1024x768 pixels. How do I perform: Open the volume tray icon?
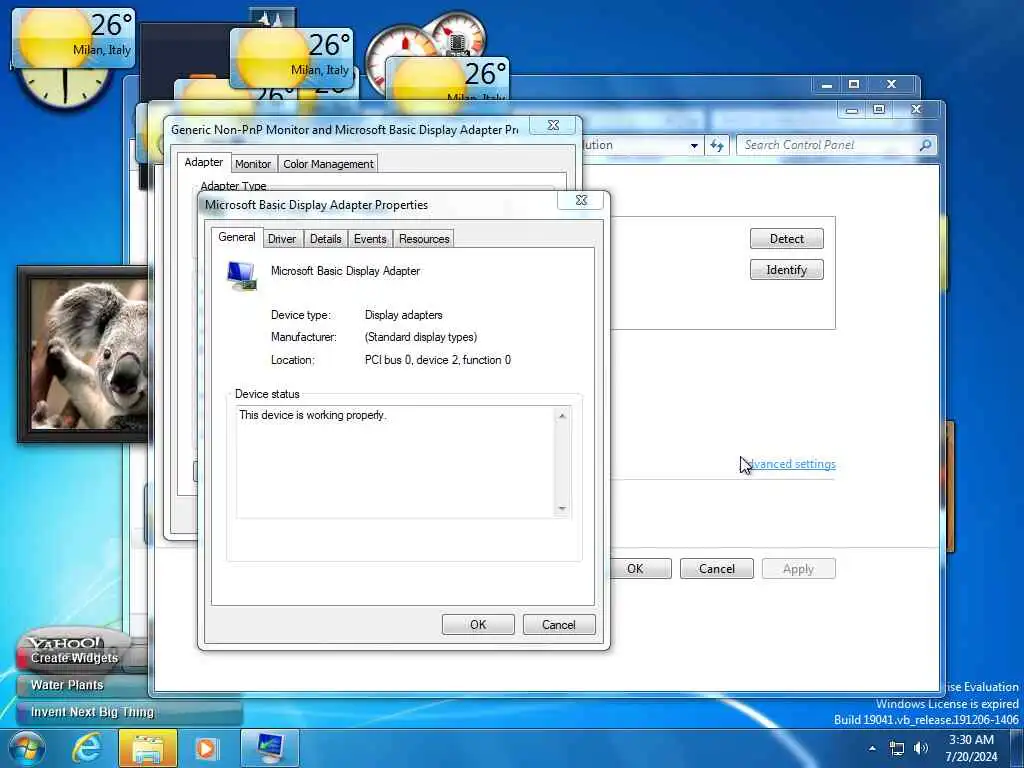921,748
